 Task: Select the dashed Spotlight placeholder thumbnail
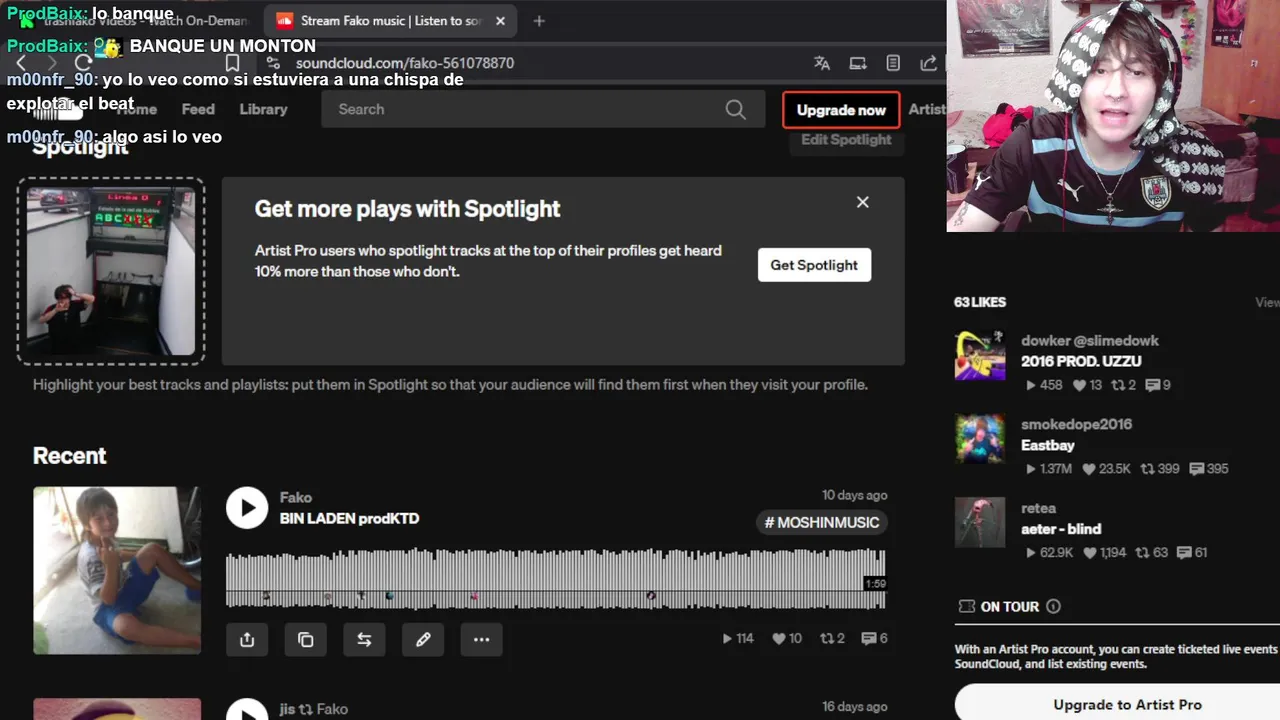click(111, 271)
